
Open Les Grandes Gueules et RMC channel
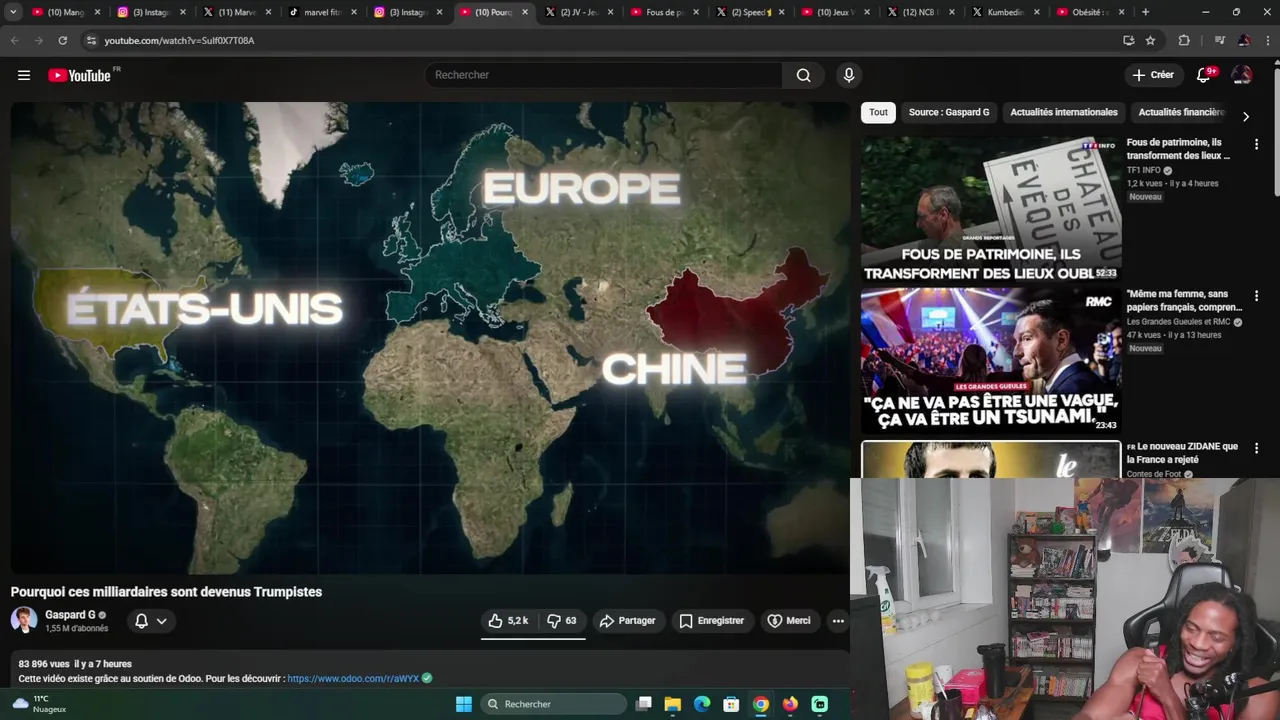coord(1178,322)
